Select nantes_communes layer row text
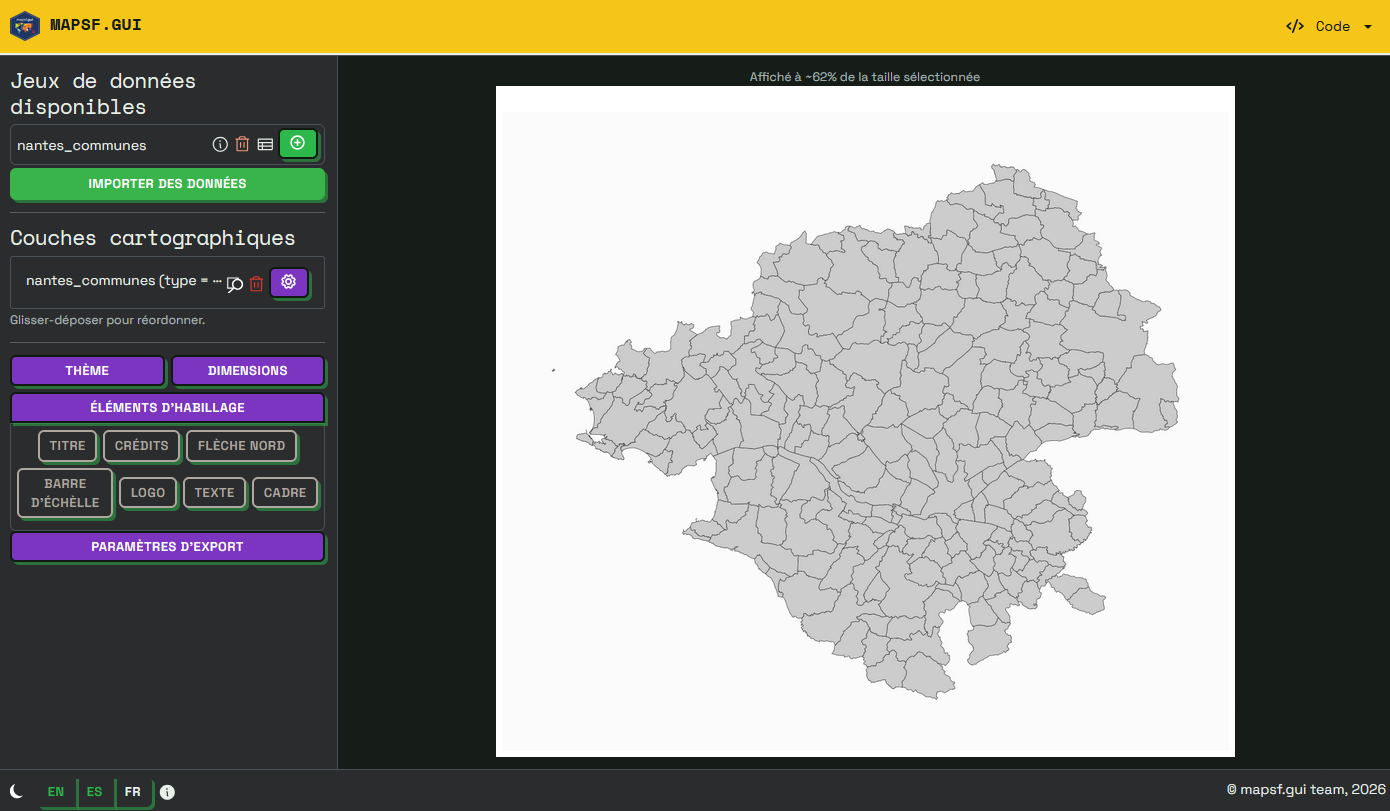This screenshot has width=1390, height=811. click(x=123, y=281)
